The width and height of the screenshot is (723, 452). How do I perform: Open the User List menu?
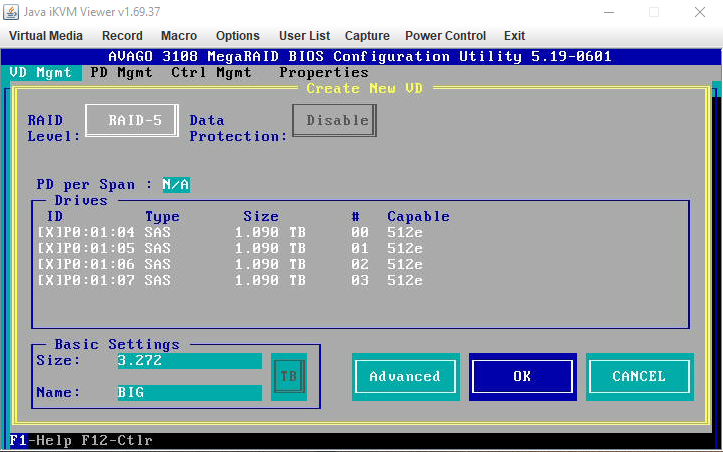[304, 36]
